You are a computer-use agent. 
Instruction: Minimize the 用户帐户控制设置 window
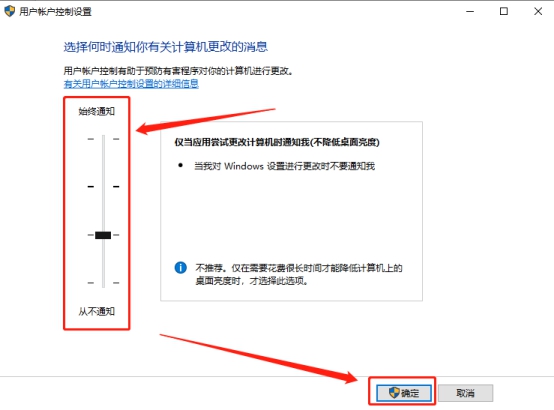470,11
